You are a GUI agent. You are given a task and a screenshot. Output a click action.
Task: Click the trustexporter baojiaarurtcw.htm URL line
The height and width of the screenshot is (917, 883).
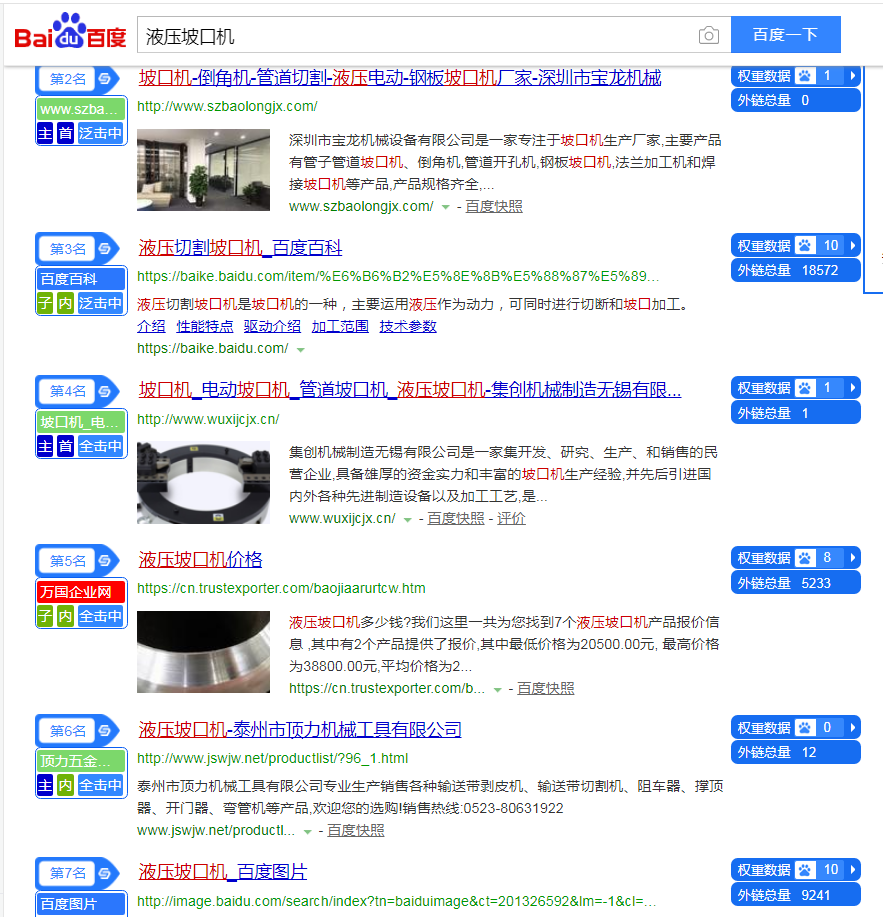point(281,588)
